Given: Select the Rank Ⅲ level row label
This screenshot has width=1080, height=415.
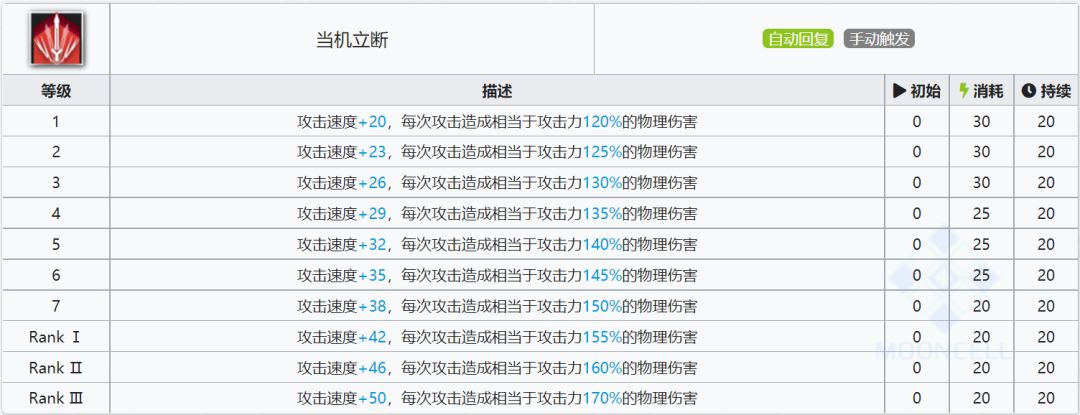Looking at the screenshot, I should pos(56,398).
